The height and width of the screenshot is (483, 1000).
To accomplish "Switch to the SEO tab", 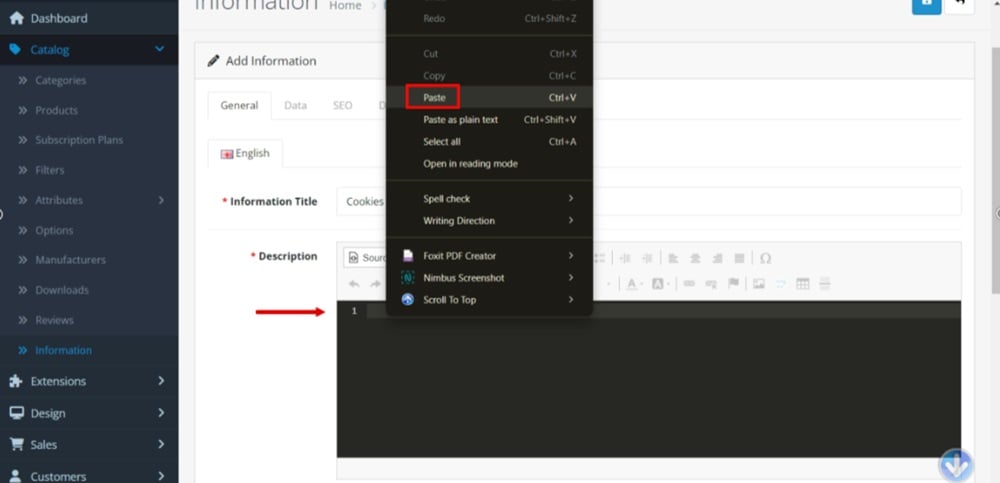I will click(x=342, y=106).
